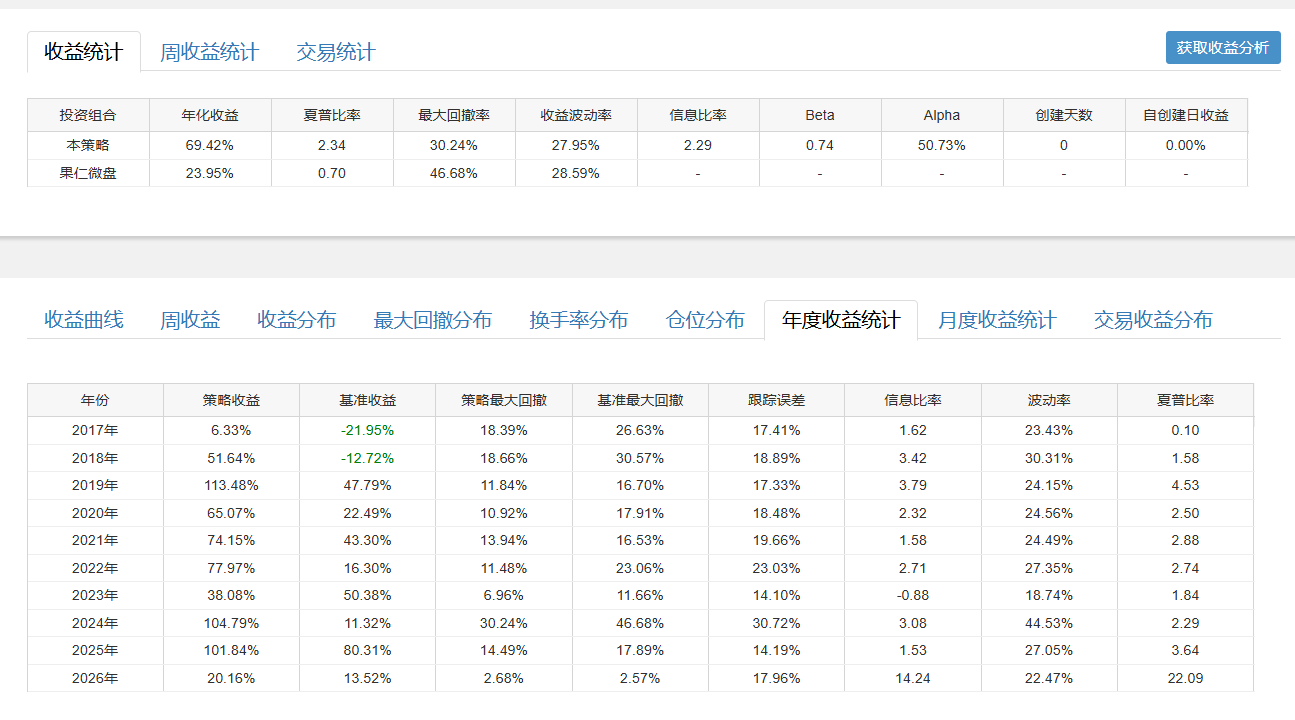Viewport: 1295px width, 720px height.
Task: Click the 基准收益 column header
Action: click(x=368, y=400)
